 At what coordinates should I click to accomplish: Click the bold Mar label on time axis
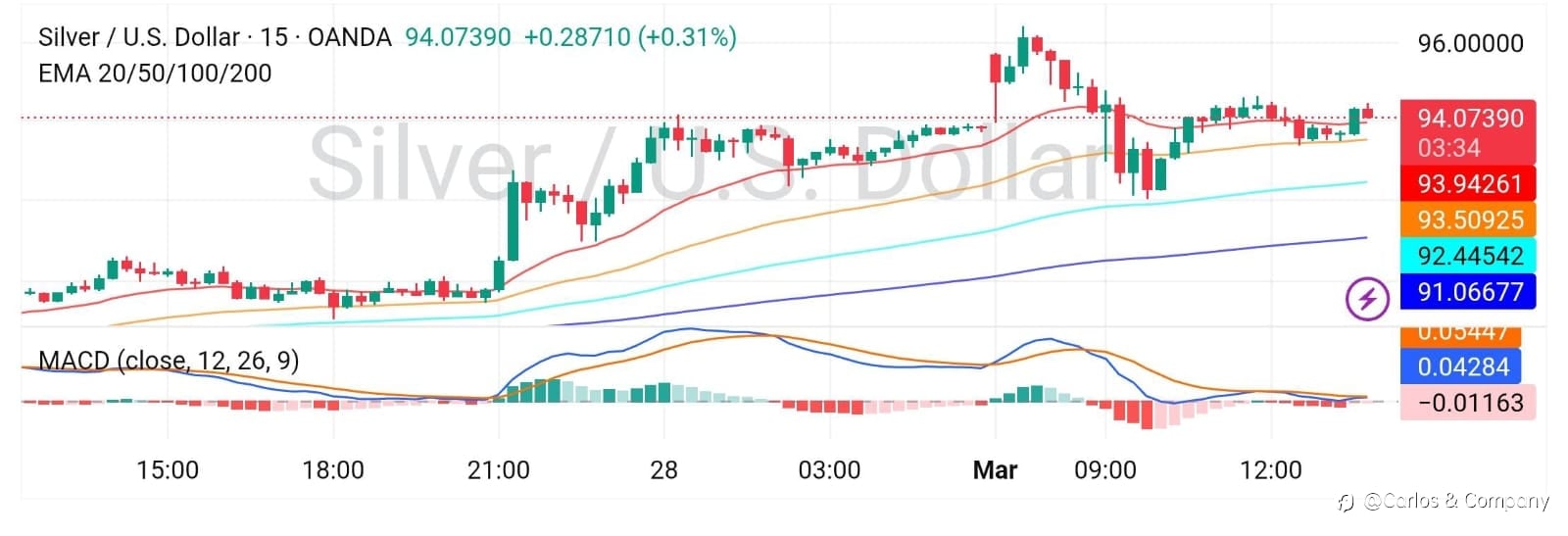995,470
